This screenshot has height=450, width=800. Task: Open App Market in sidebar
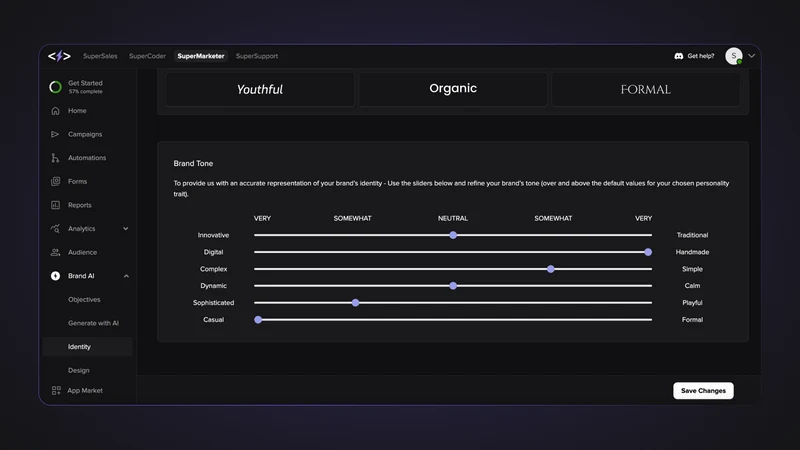tap(85, 390)
